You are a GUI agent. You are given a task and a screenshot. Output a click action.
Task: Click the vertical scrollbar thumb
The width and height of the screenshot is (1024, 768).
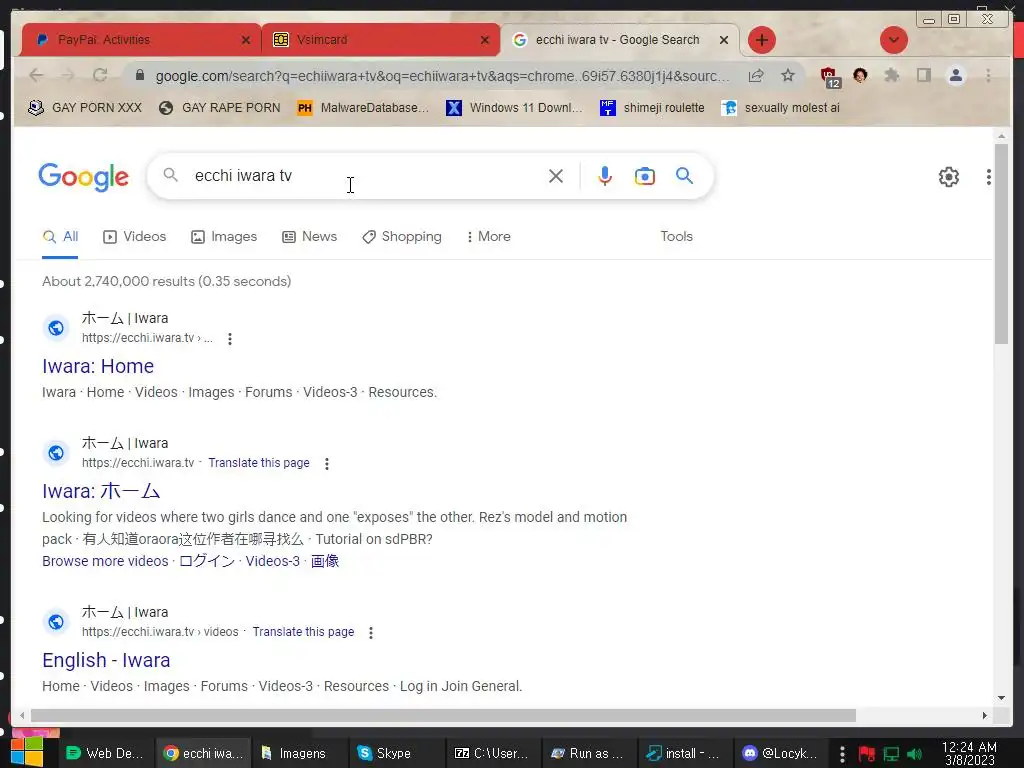[1001, 243]
